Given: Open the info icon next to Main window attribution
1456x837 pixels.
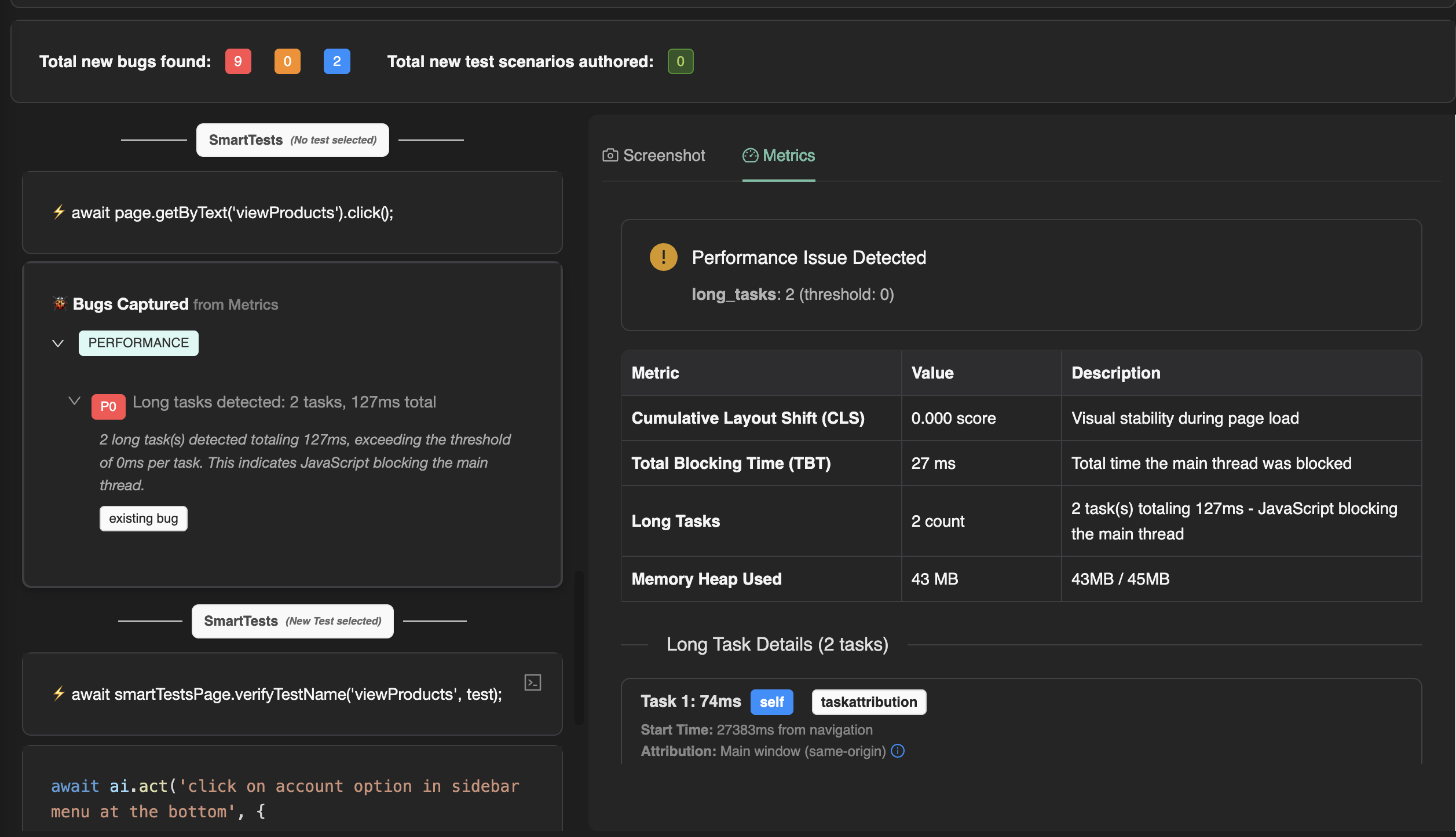Looking at the screenshot, I should 898,751.
